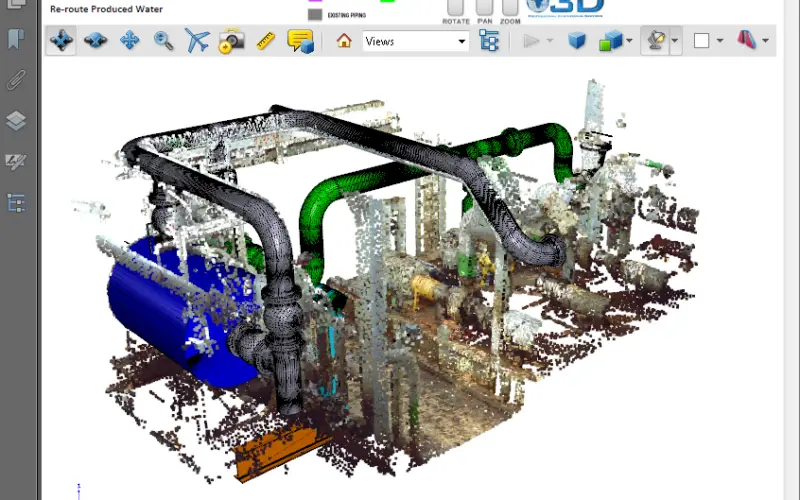Activate the Fly airplane tool
Viewport: 800px width, 500px height.
(197, 40)
